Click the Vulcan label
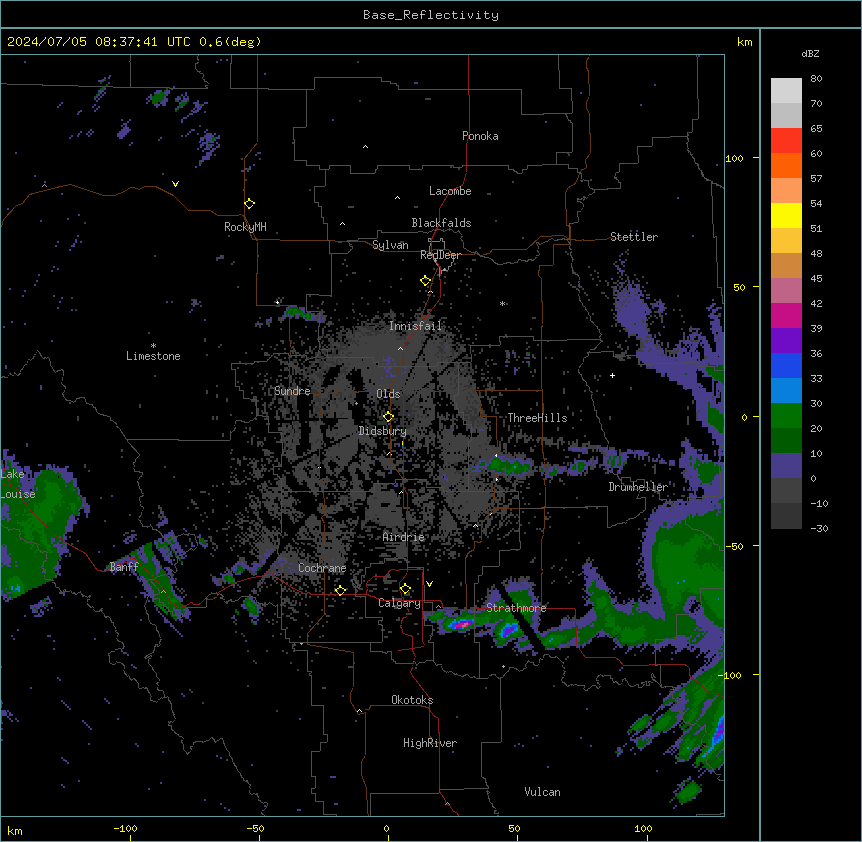The width and height of the screenshot is (862, 842). point(542,792)
